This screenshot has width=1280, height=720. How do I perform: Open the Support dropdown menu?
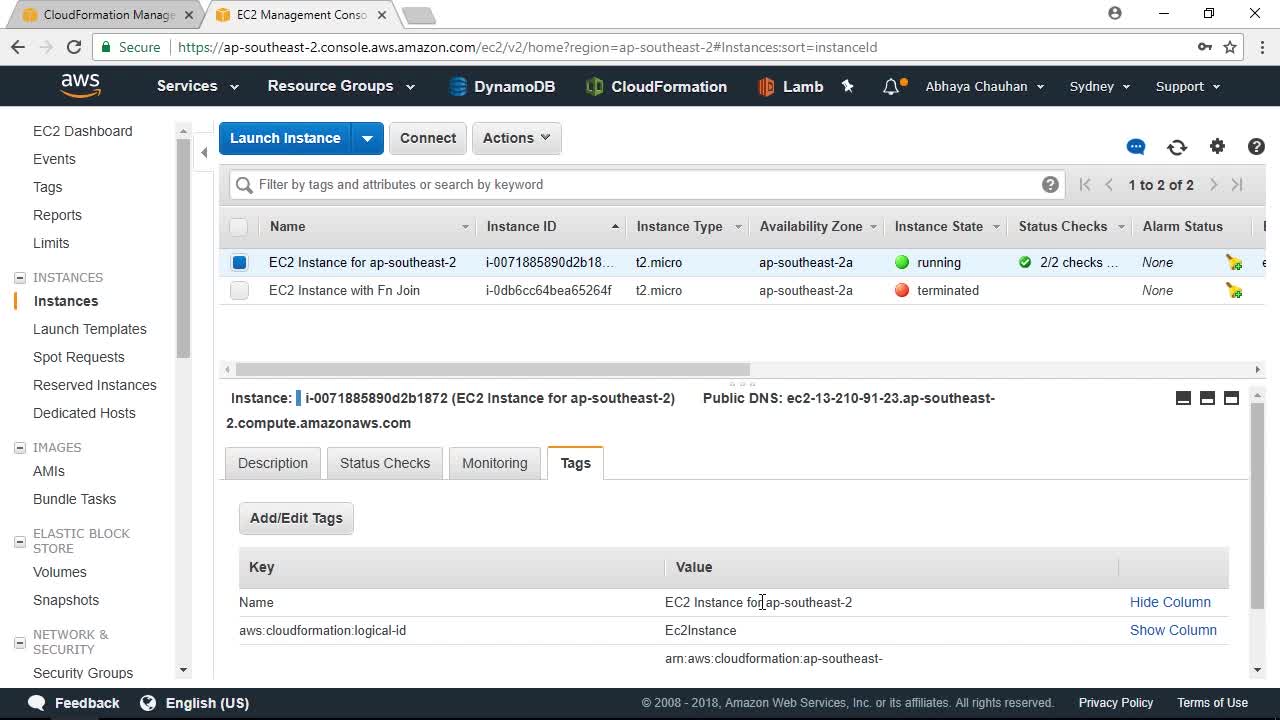coord(1188,86)
